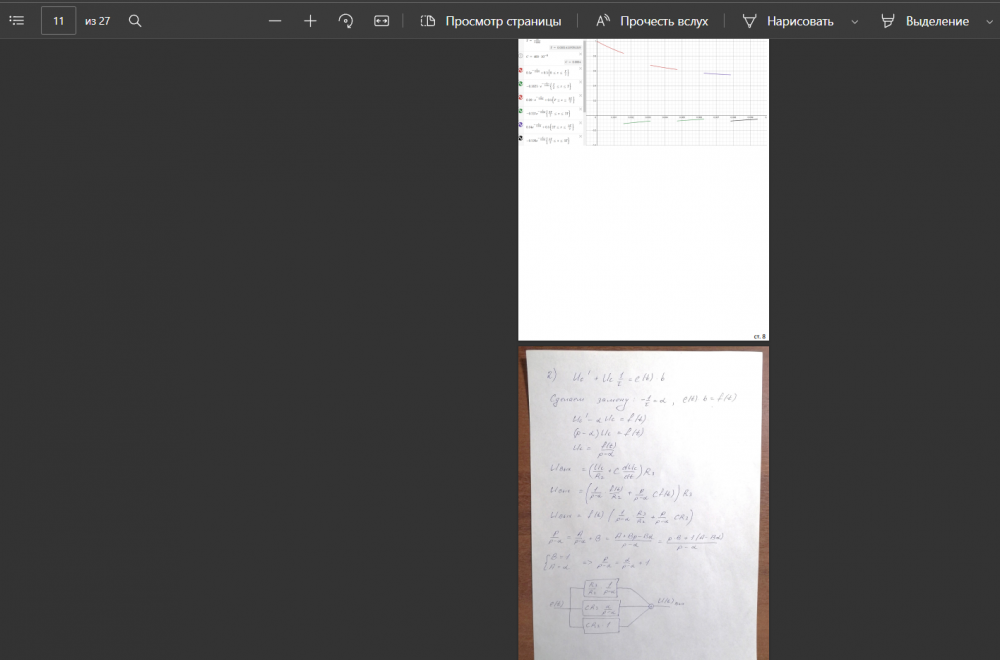Select the Выделение highlighter tool
The height and width of the screenshot is (660, 1000).
coord(888,21)
